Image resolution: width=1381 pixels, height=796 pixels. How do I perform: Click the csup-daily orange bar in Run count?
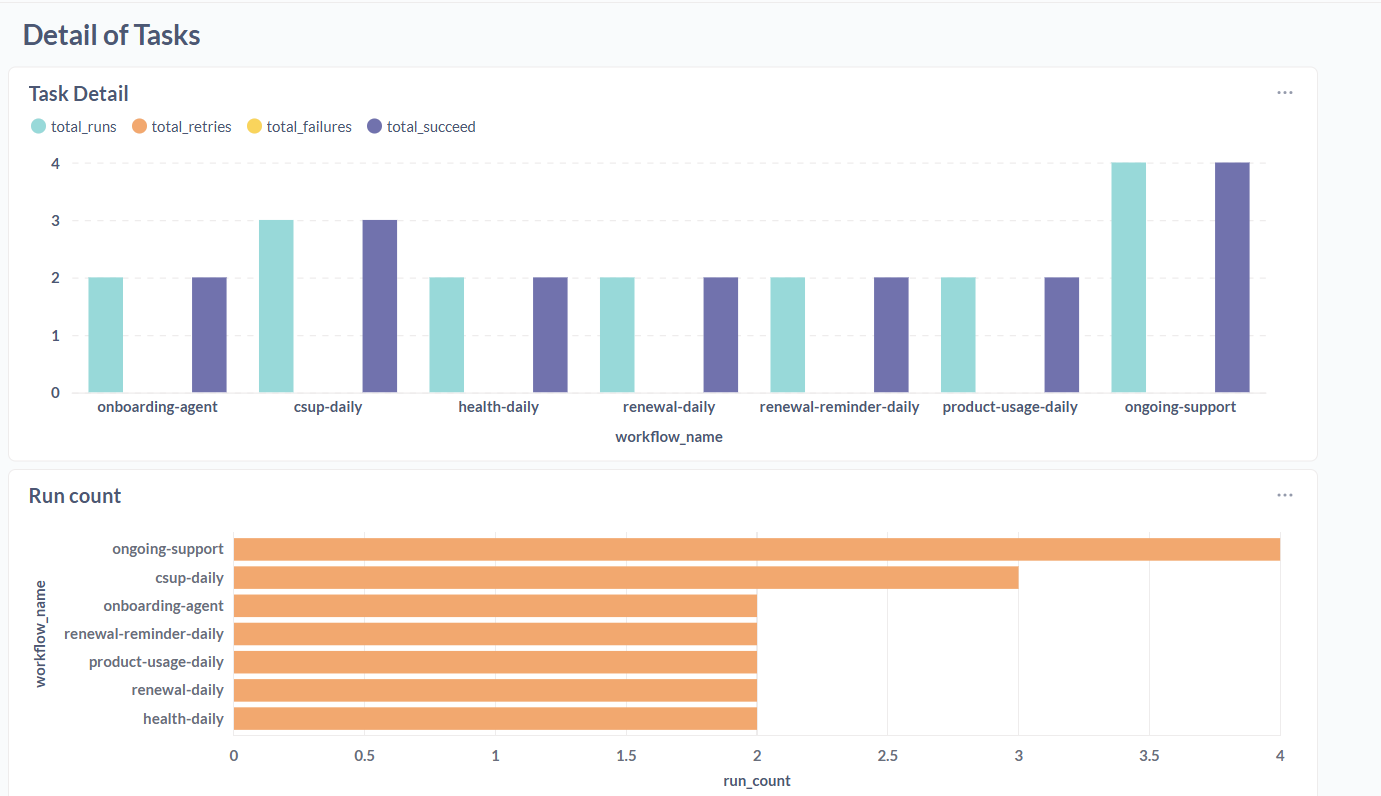point(625,578)
